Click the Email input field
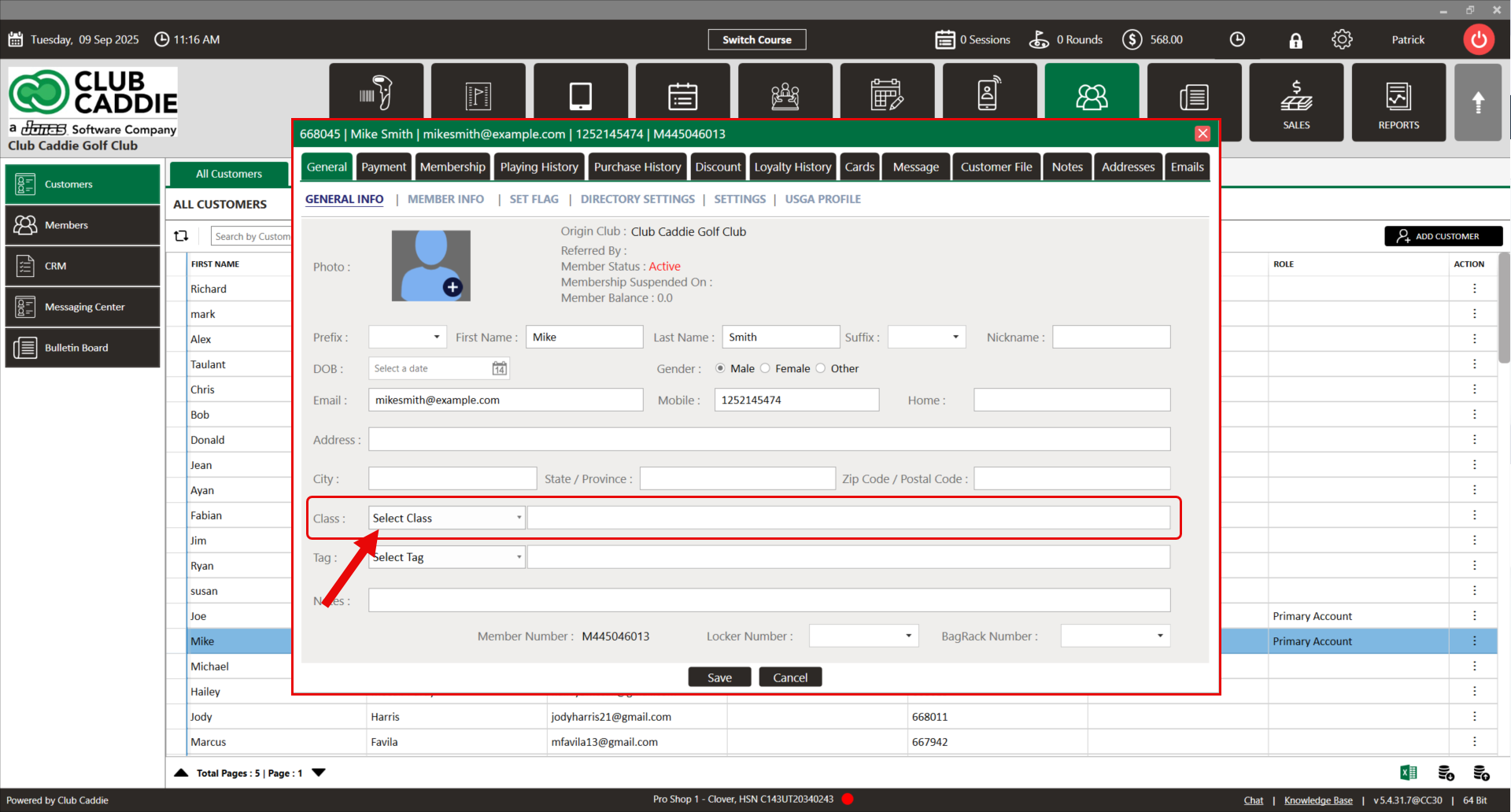Screen dimensions: 1511x812 506,400
